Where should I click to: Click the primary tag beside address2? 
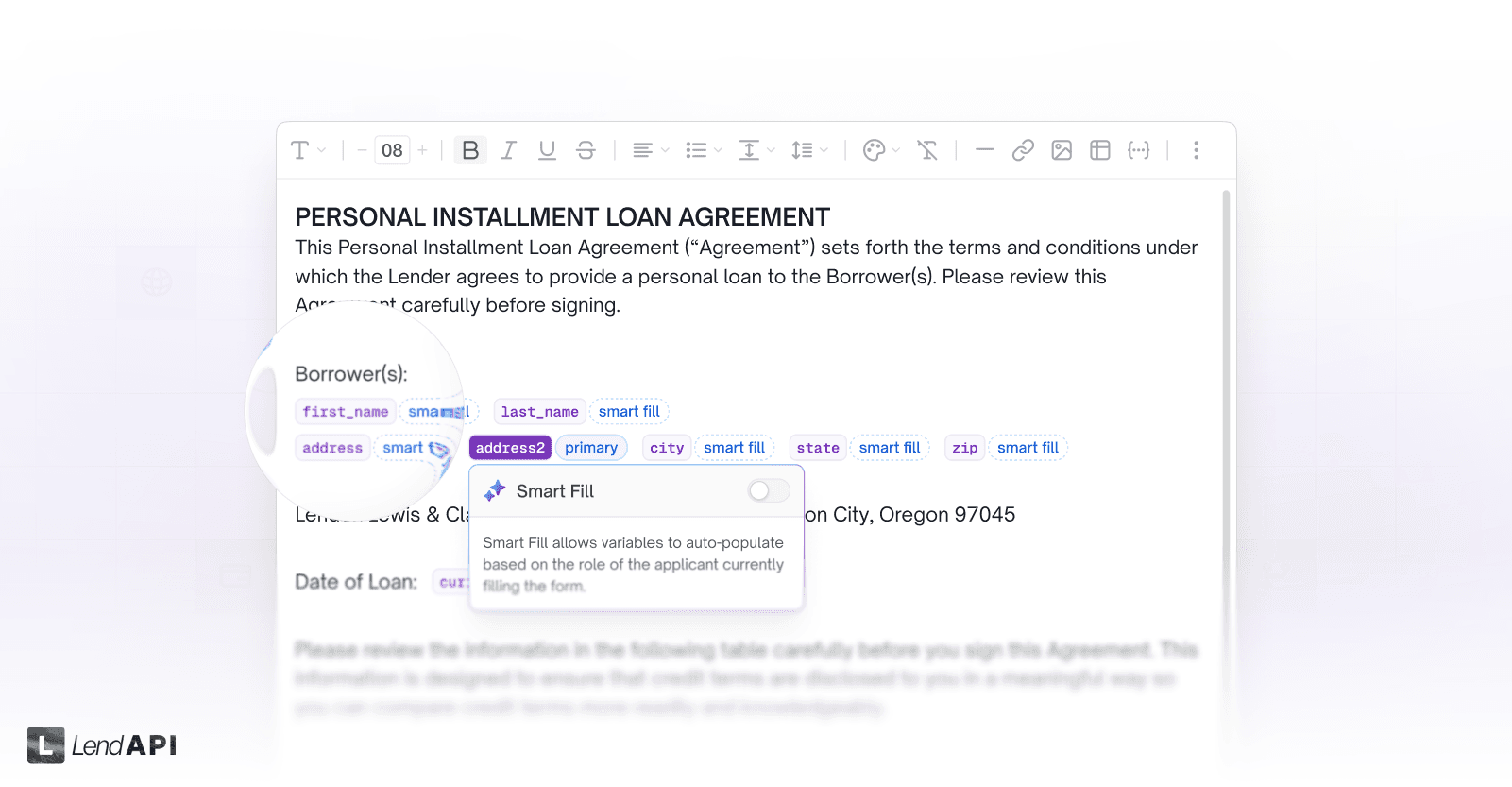tap(591, 448)
